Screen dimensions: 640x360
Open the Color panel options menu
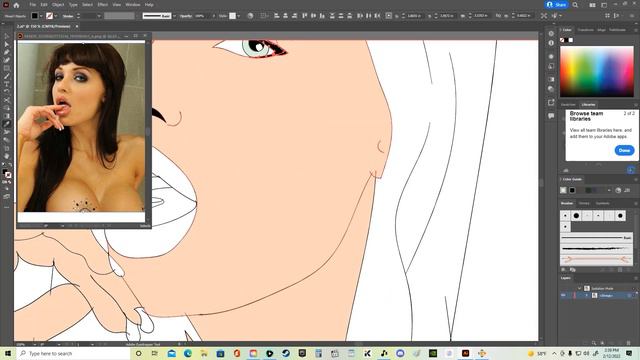636,30
